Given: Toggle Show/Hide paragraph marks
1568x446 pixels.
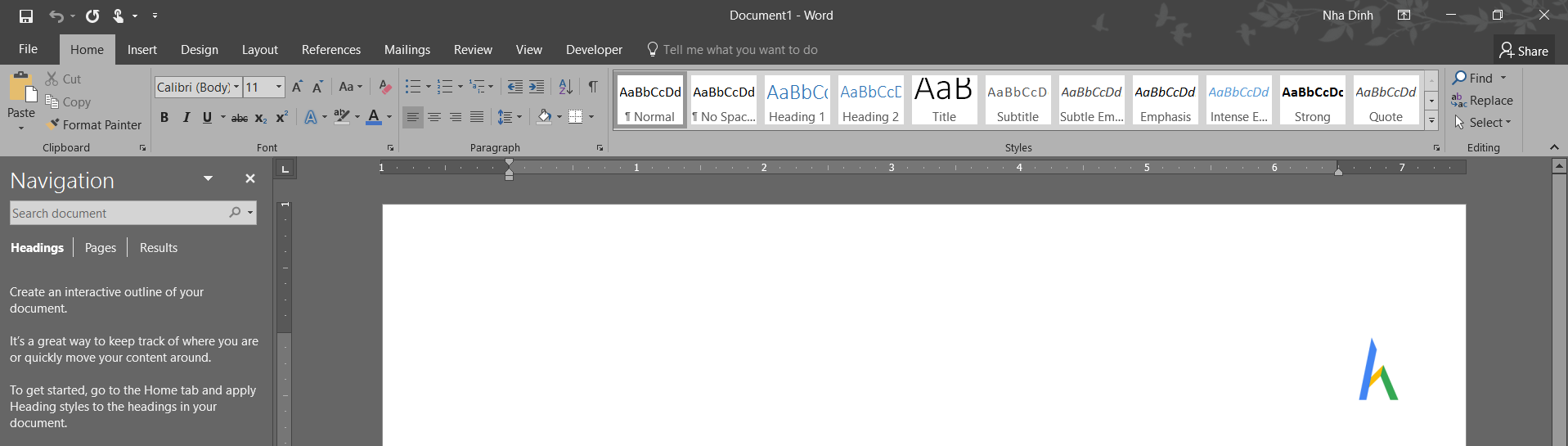Looking at the screenshot, I should point(593,87).
